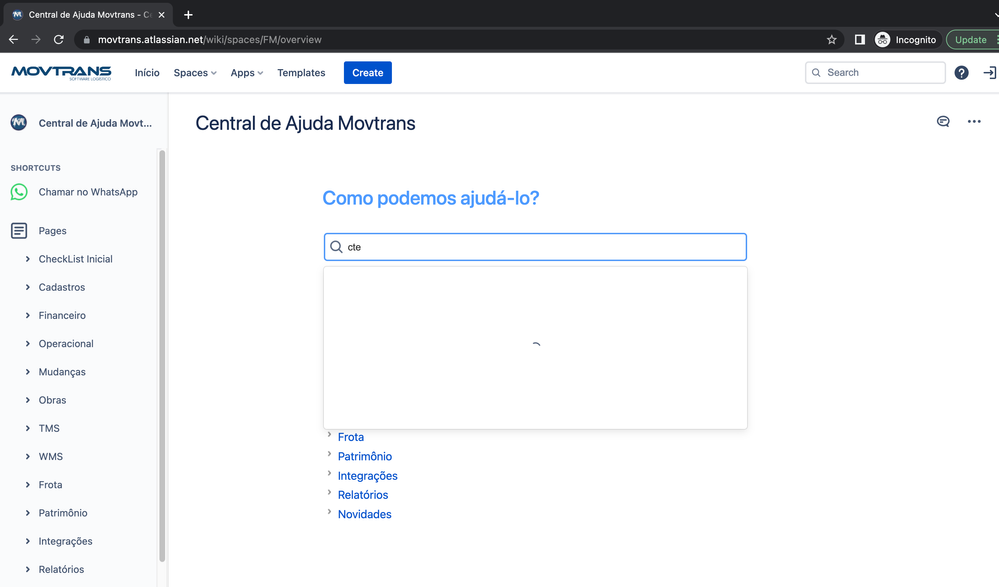Image resolution: width=999 pixels, height=587 pixels.
Task: Toggle the browser side panel icon
Action: click(x=859, y=40)
